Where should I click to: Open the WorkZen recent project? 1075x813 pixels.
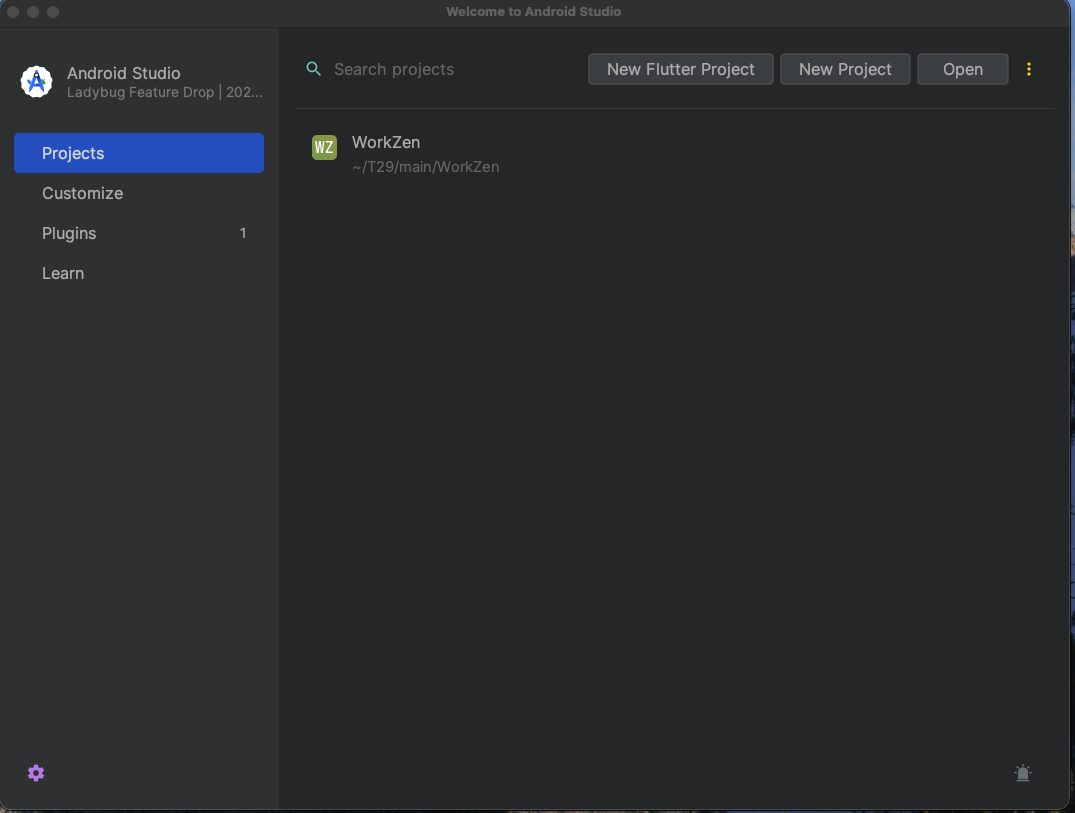coord(675,154)
